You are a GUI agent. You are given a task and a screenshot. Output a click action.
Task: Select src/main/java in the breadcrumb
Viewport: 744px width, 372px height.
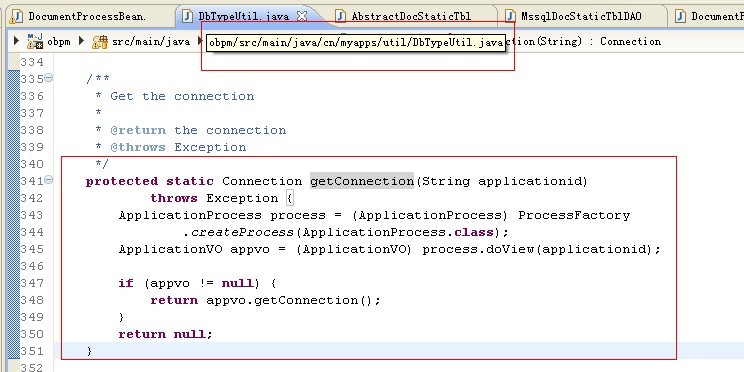point(151,42)
